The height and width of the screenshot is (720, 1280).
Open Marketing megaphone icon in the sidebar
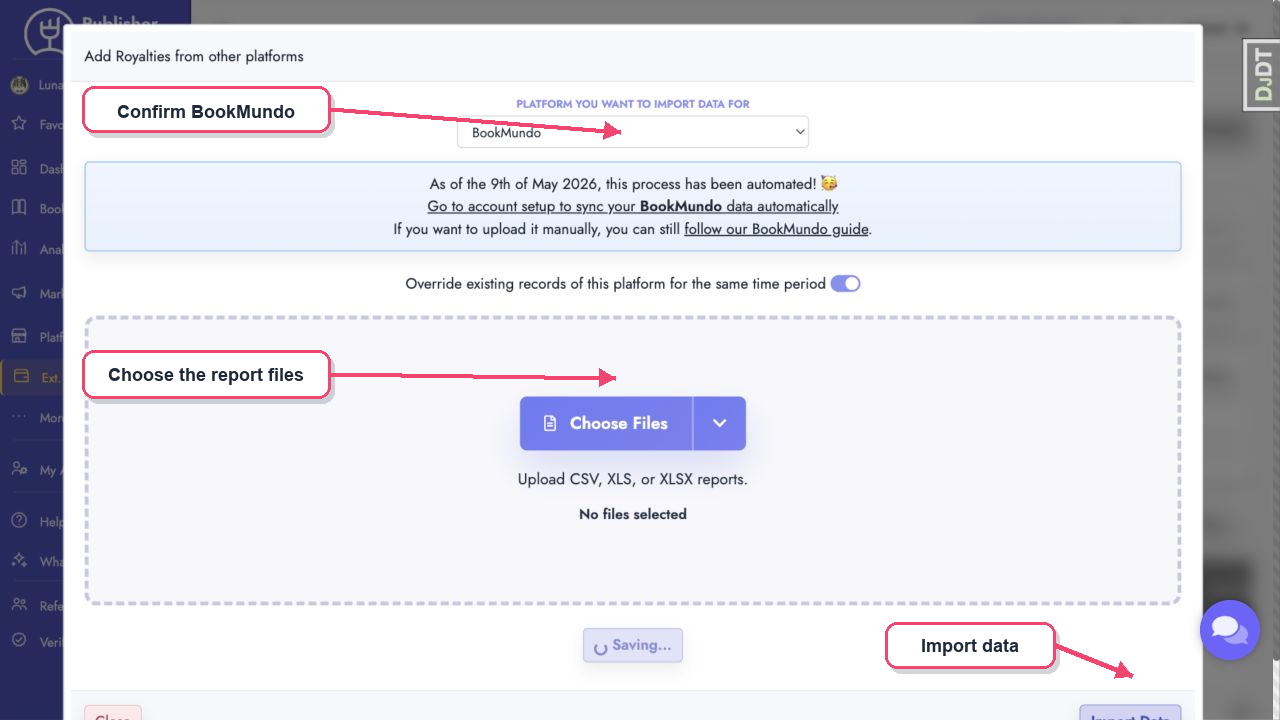click(x=19, y=293)
